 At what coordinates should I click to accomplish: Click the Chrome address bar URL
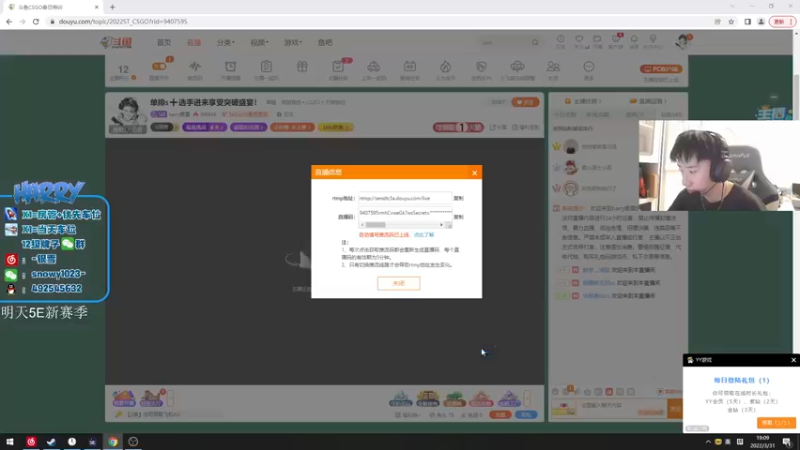(123, 21)
